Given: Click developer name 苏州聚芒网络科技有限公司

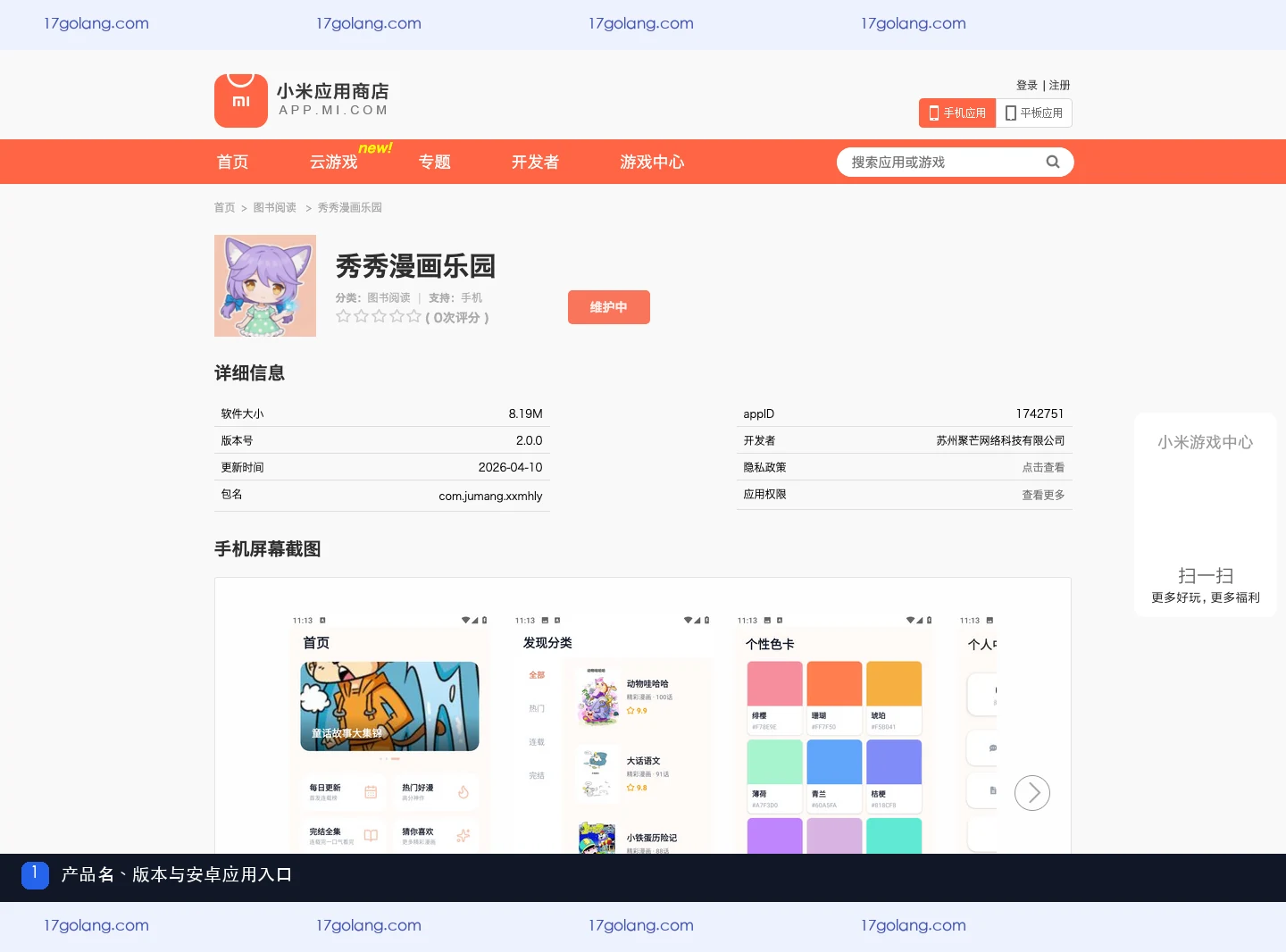Looking at the screenshot, I should [x=1000, y=440].
